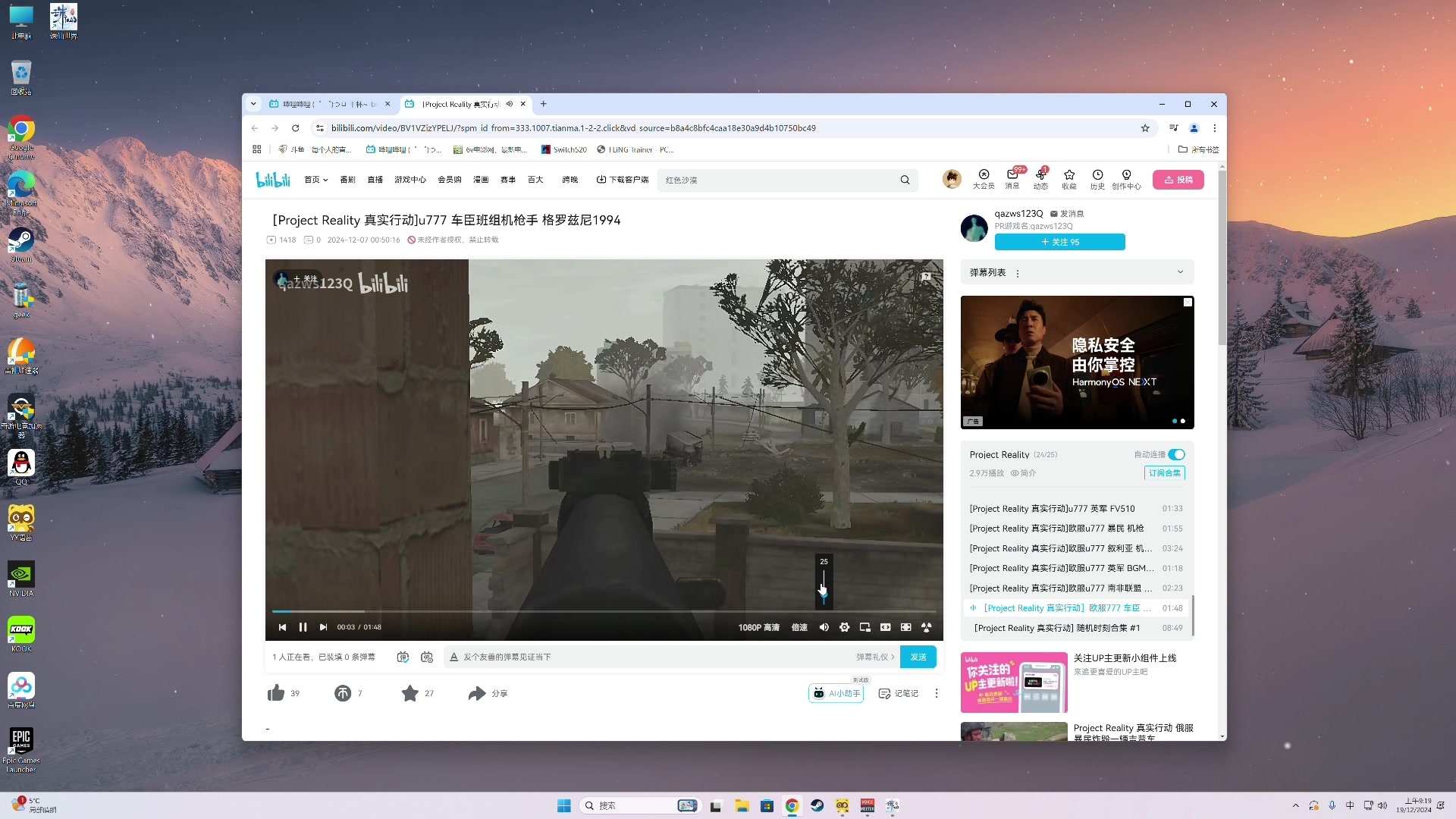The image size is (1456, 819).
Task: Seek on the video progress bar
Action: 604,611
